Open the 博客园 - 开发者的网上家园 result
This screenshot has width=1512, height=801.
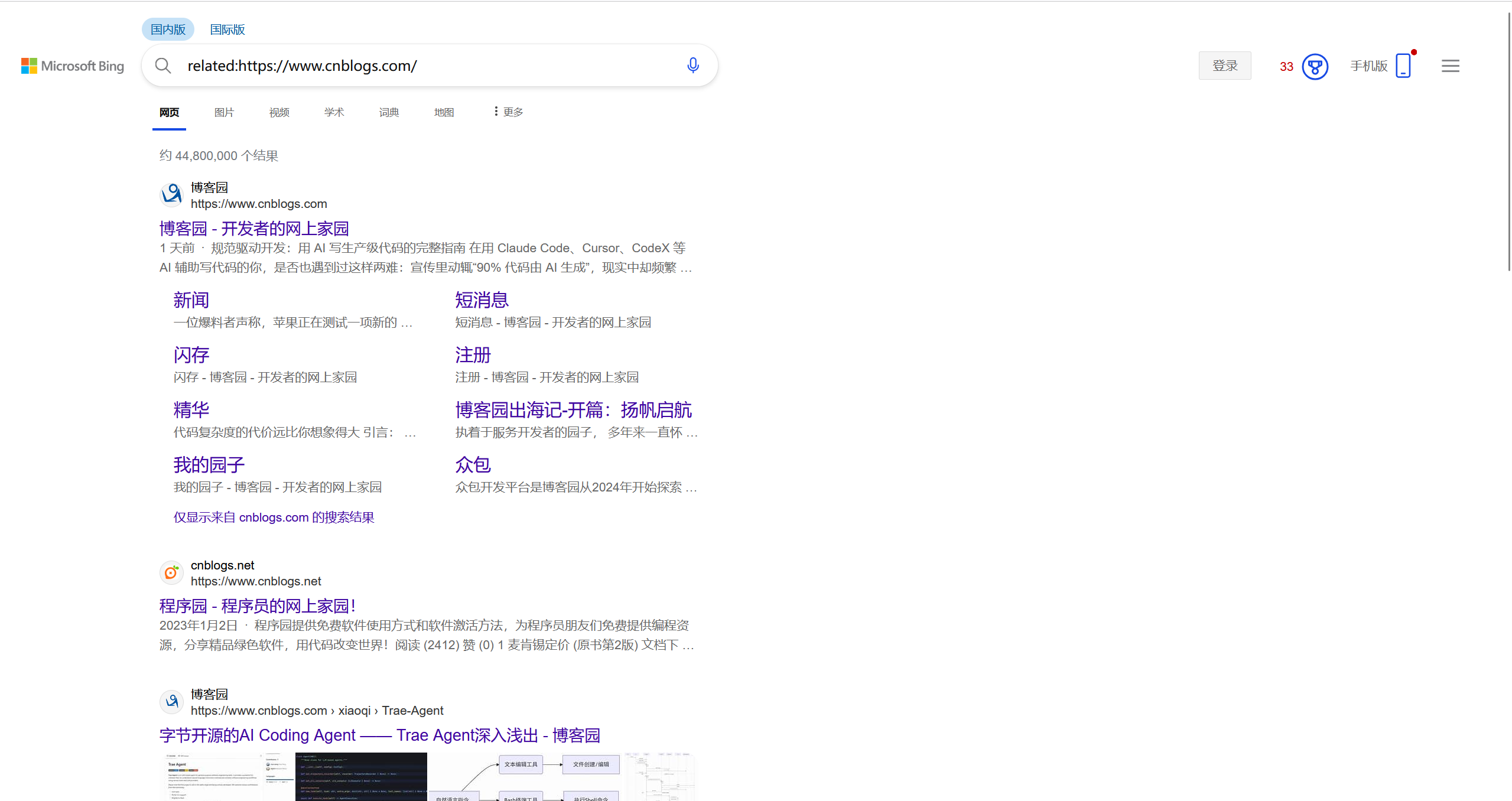pos(253,228)
